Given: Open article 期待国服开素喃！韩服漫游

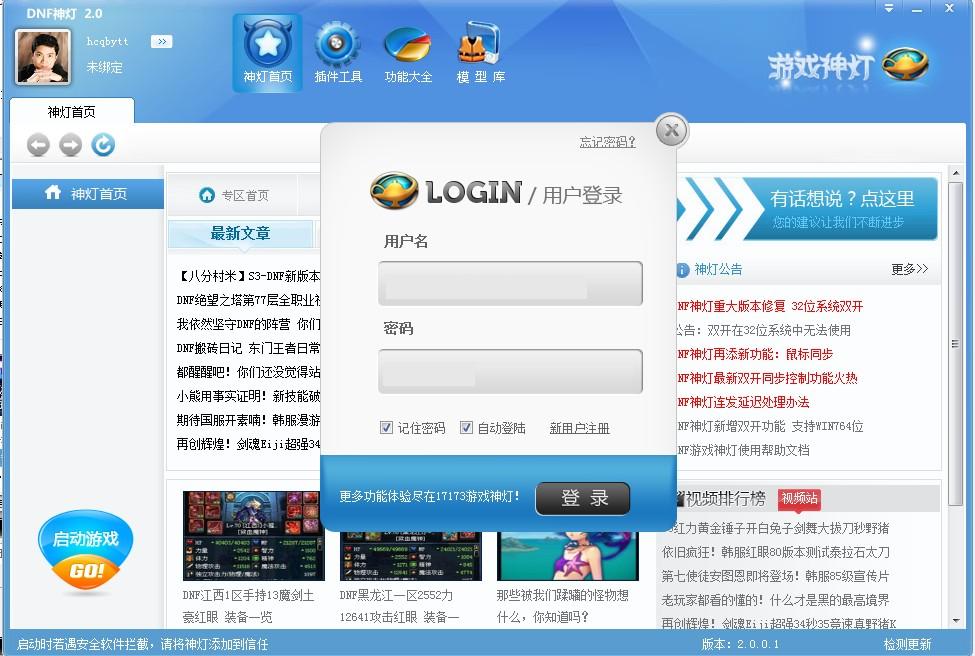Looking at the screenshot, I should [248, 420].
